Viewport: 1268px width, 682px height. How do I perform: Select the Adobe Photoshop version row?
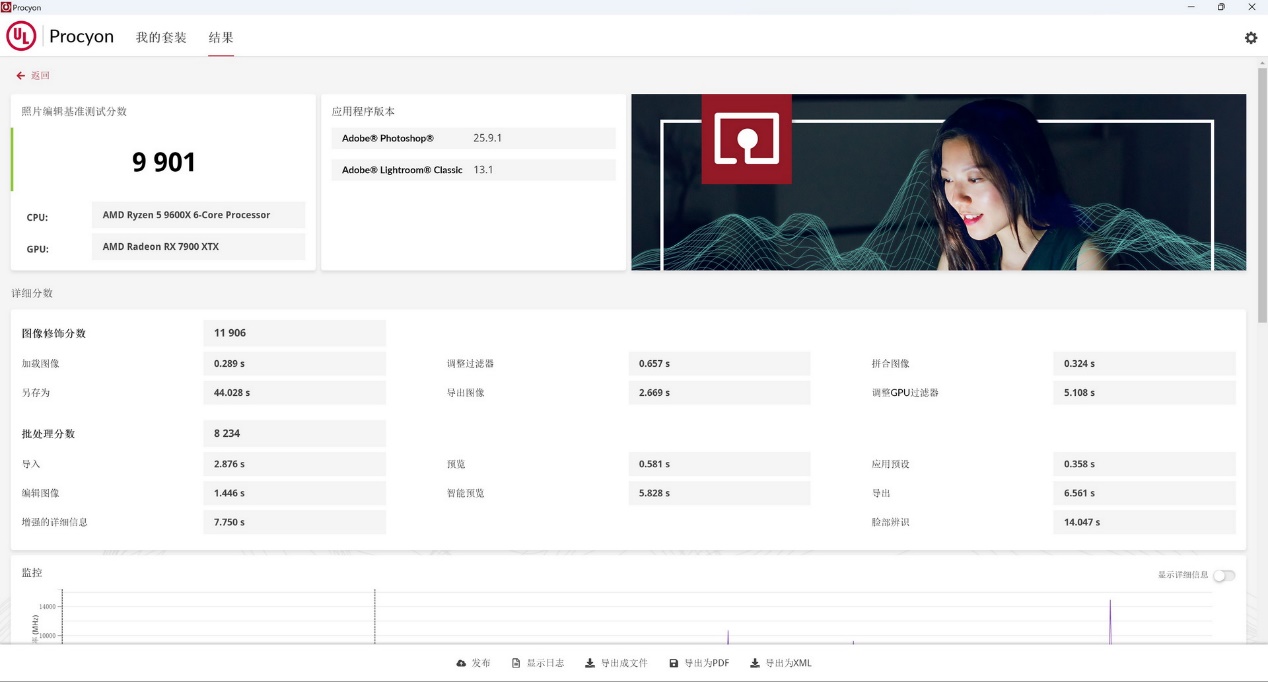473,138
